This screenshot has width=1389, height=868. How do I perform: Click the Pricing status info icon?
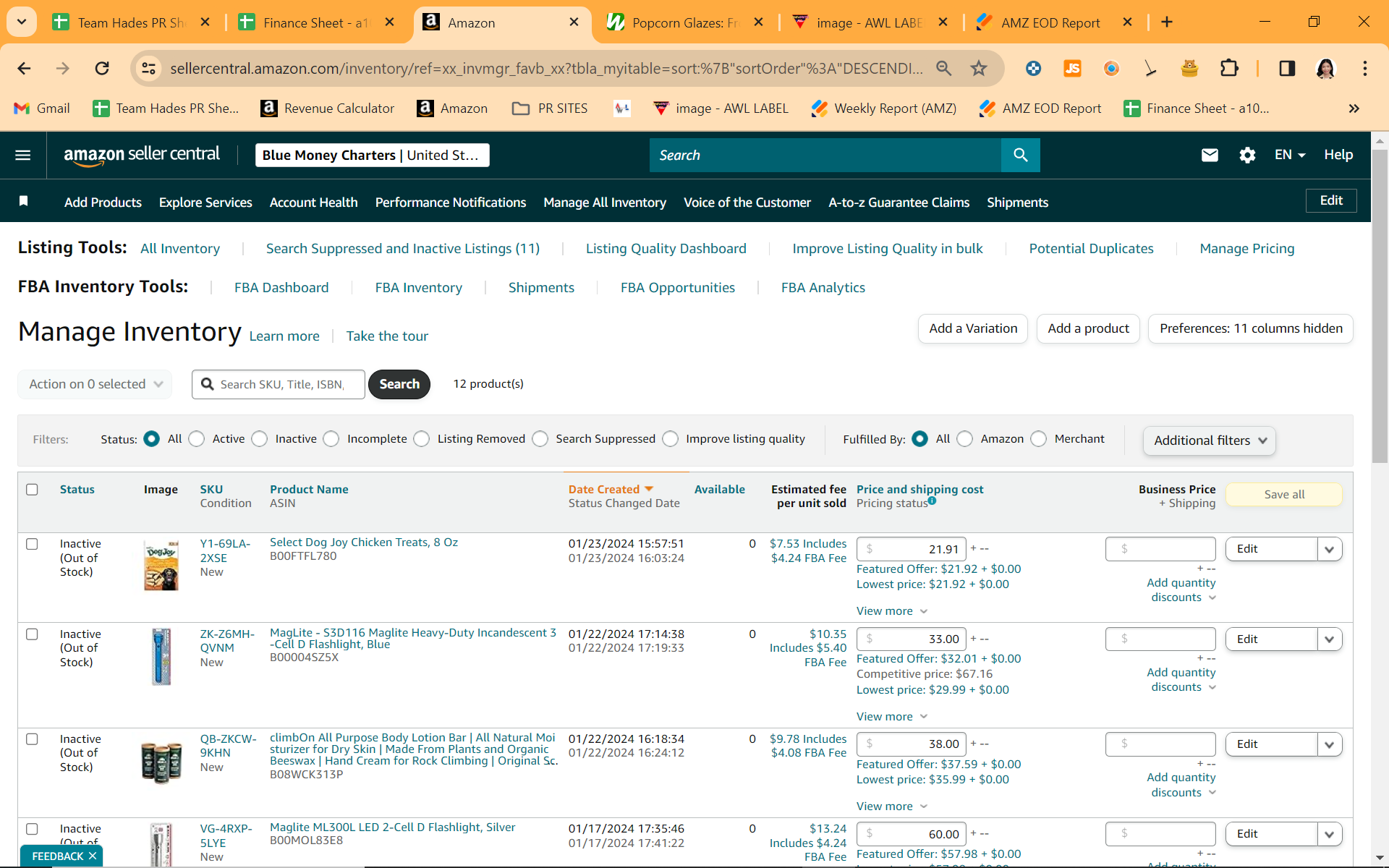[932, 501]
